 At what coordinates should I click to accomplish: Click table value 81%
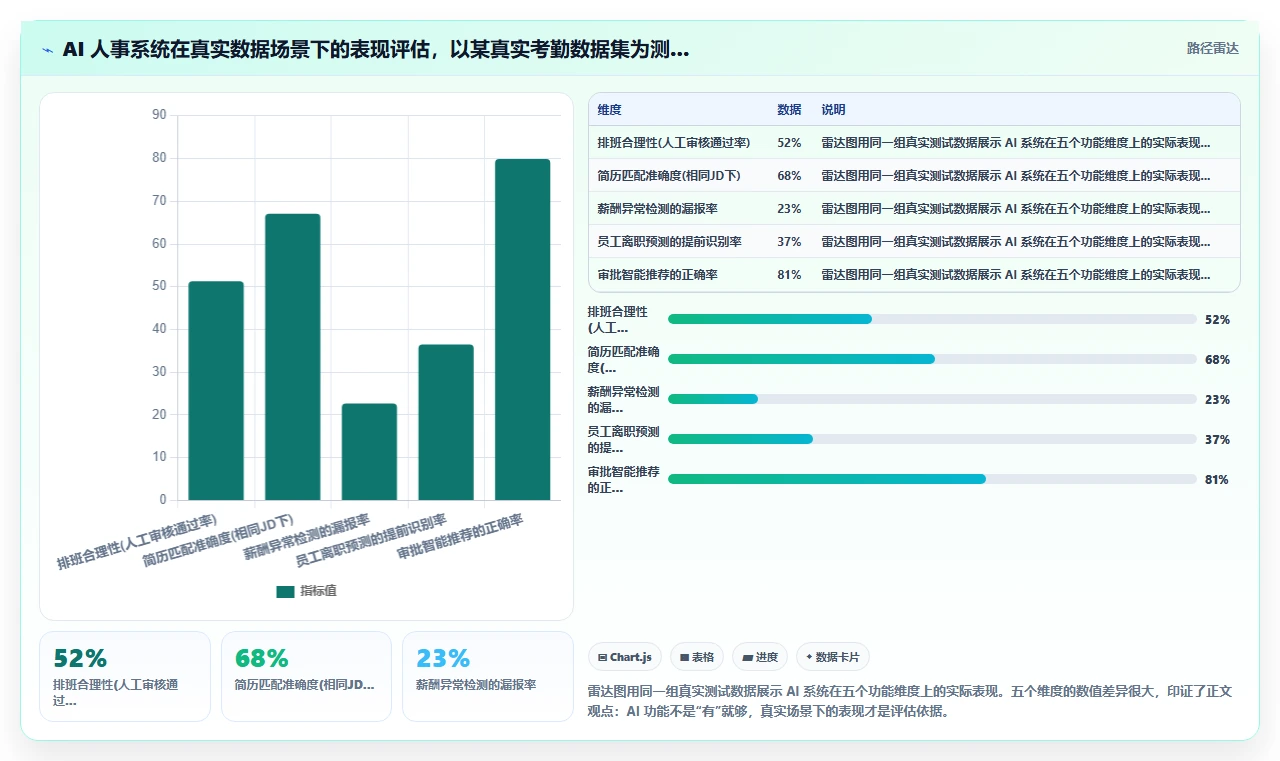point(789,275)
